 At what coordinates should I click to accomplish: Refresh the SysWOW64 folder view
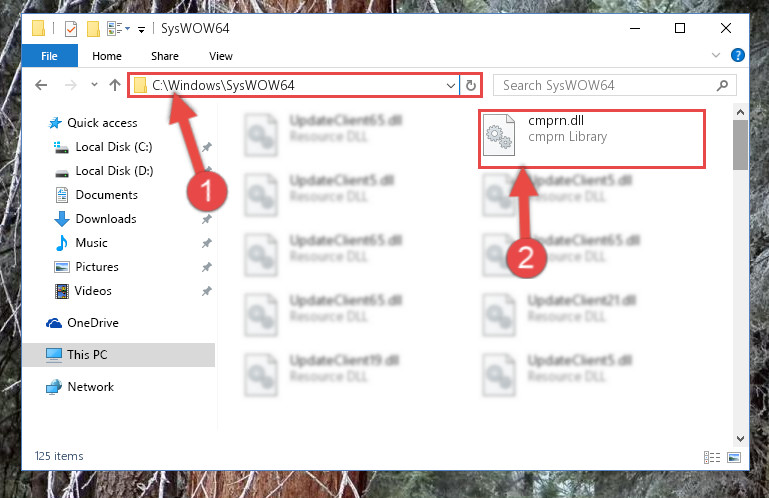[471, 85]
